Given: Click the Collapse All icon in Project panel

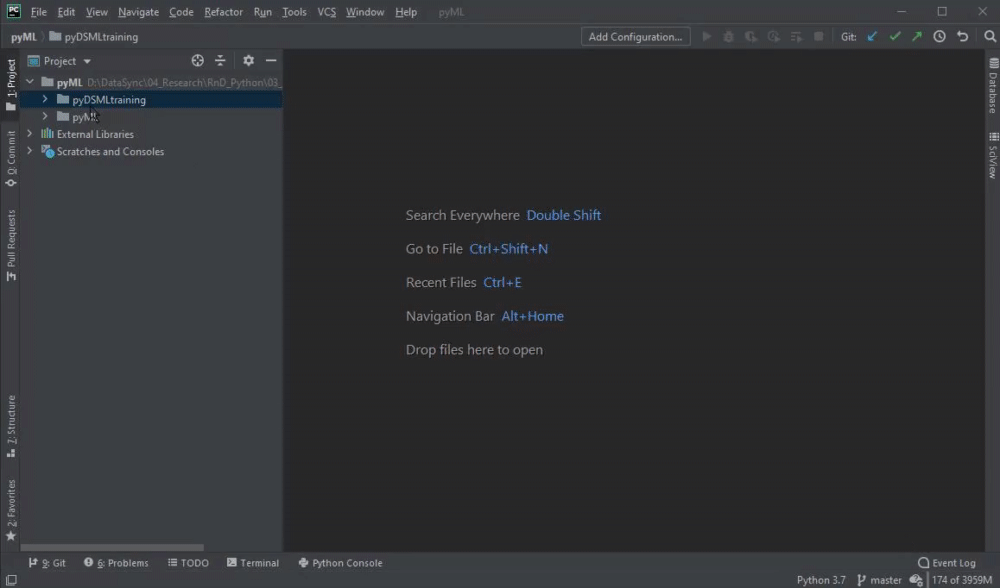Looking at the screenshot, I should coord(220,61).
